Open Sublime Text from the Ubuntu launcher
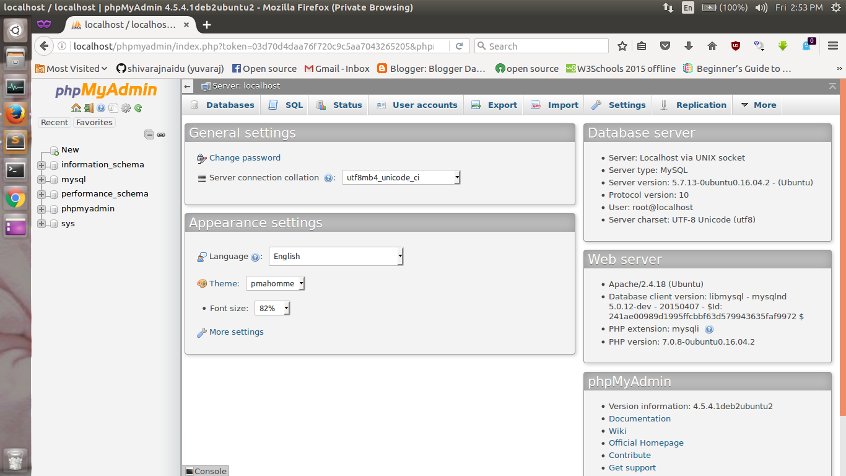Viewport: 846px width, 476px height. click(15, 142)
